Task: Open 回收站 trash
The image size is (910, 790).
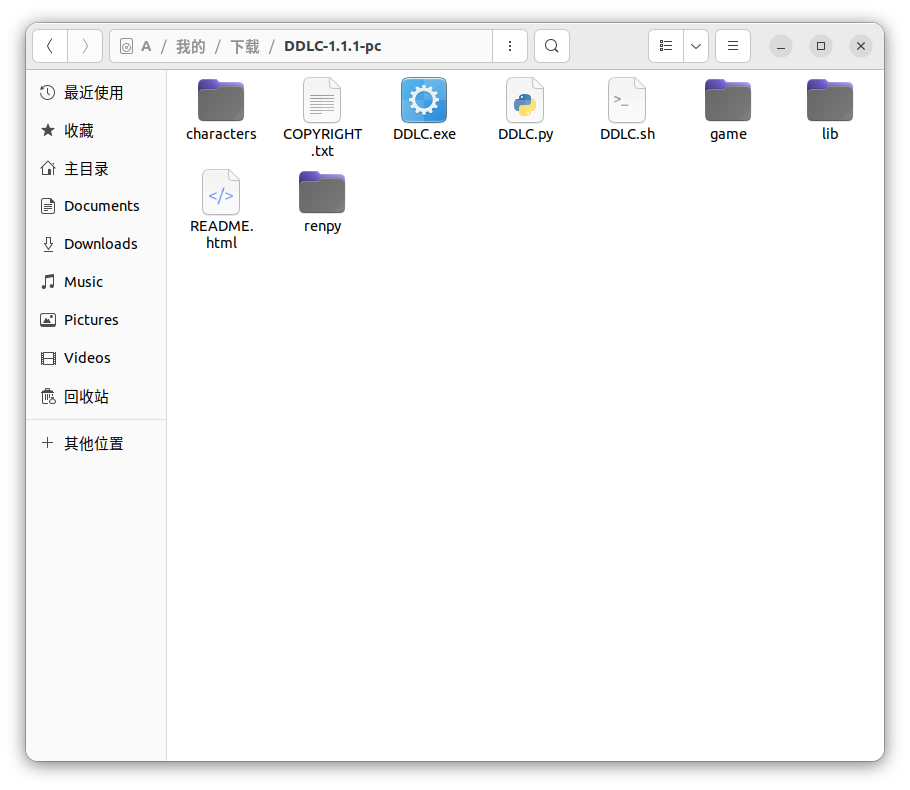Action: click(96, 396)
